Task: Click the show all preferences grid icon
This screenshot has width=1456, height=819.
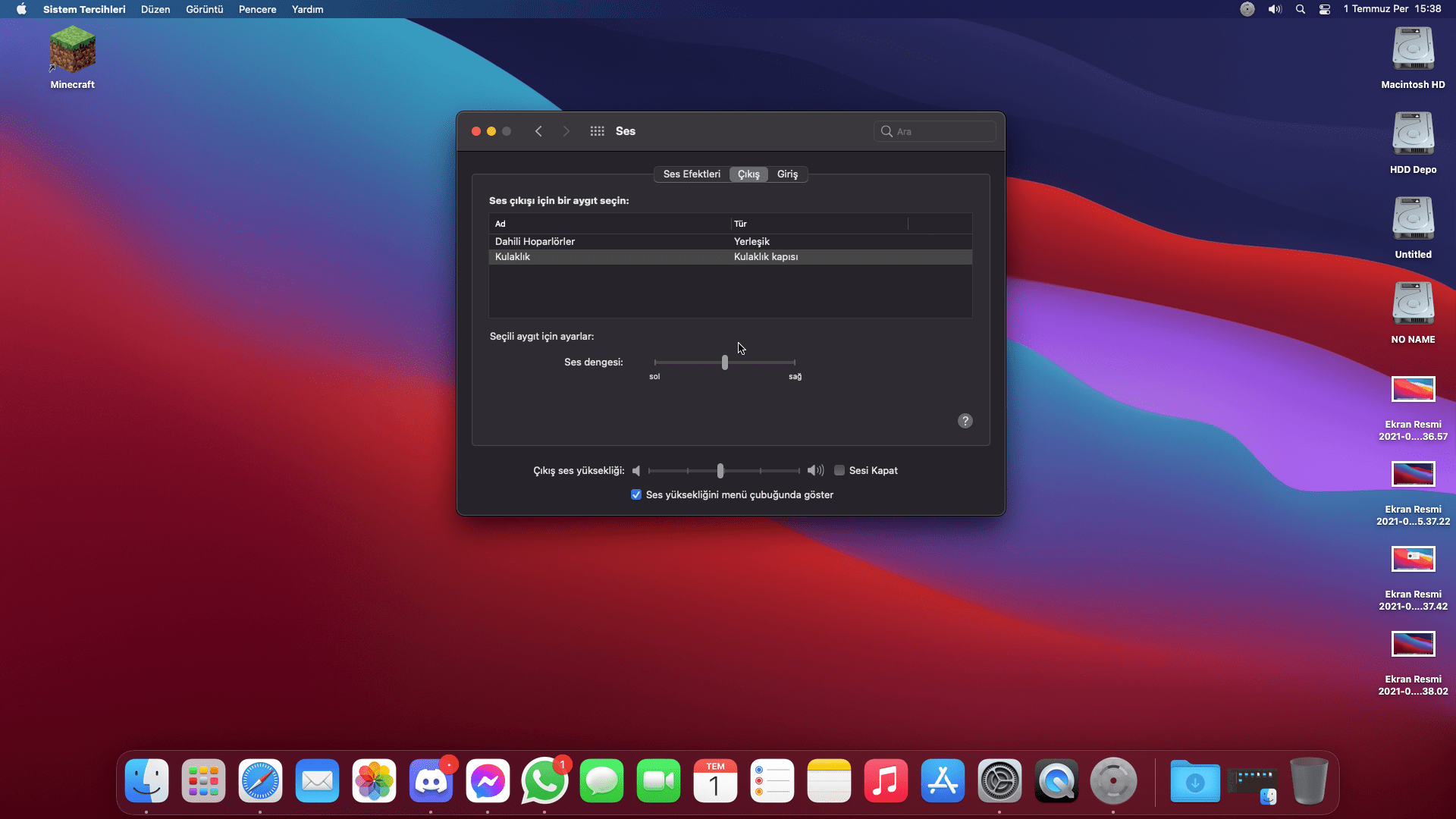Action: pyautogui.click(x=597, y=131)
